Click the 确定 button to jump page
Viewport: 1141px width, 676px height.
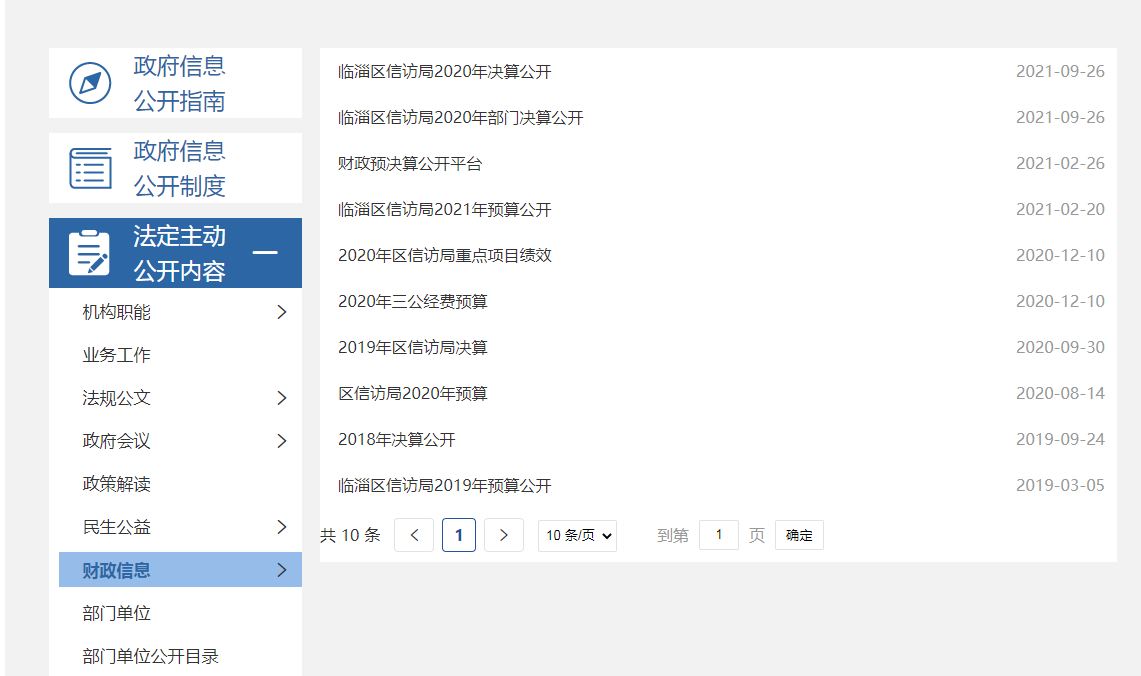(x=799, y=535)
